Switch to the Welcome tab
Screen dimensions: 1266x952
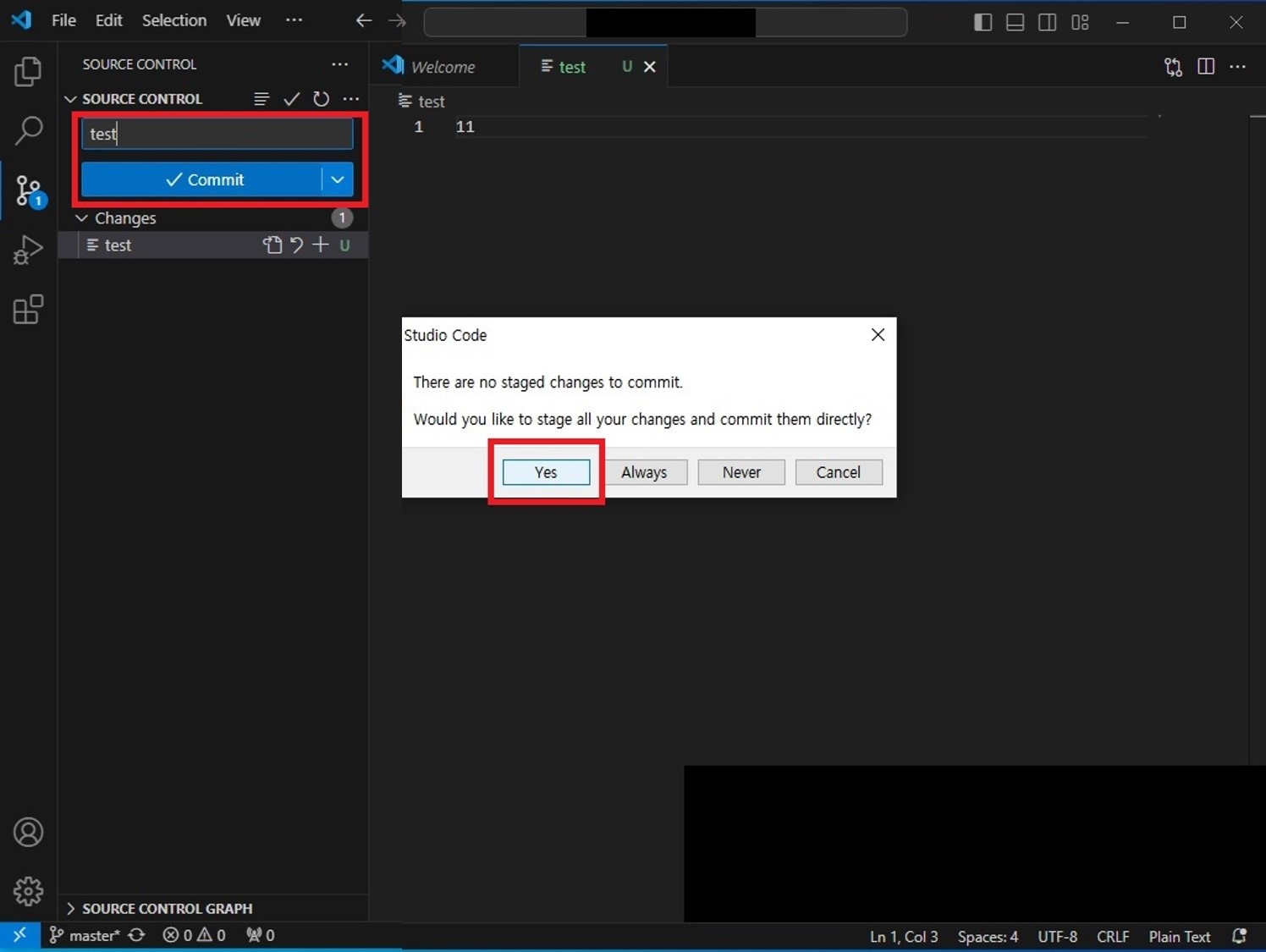pyautogui.click(x=443, y=67)
